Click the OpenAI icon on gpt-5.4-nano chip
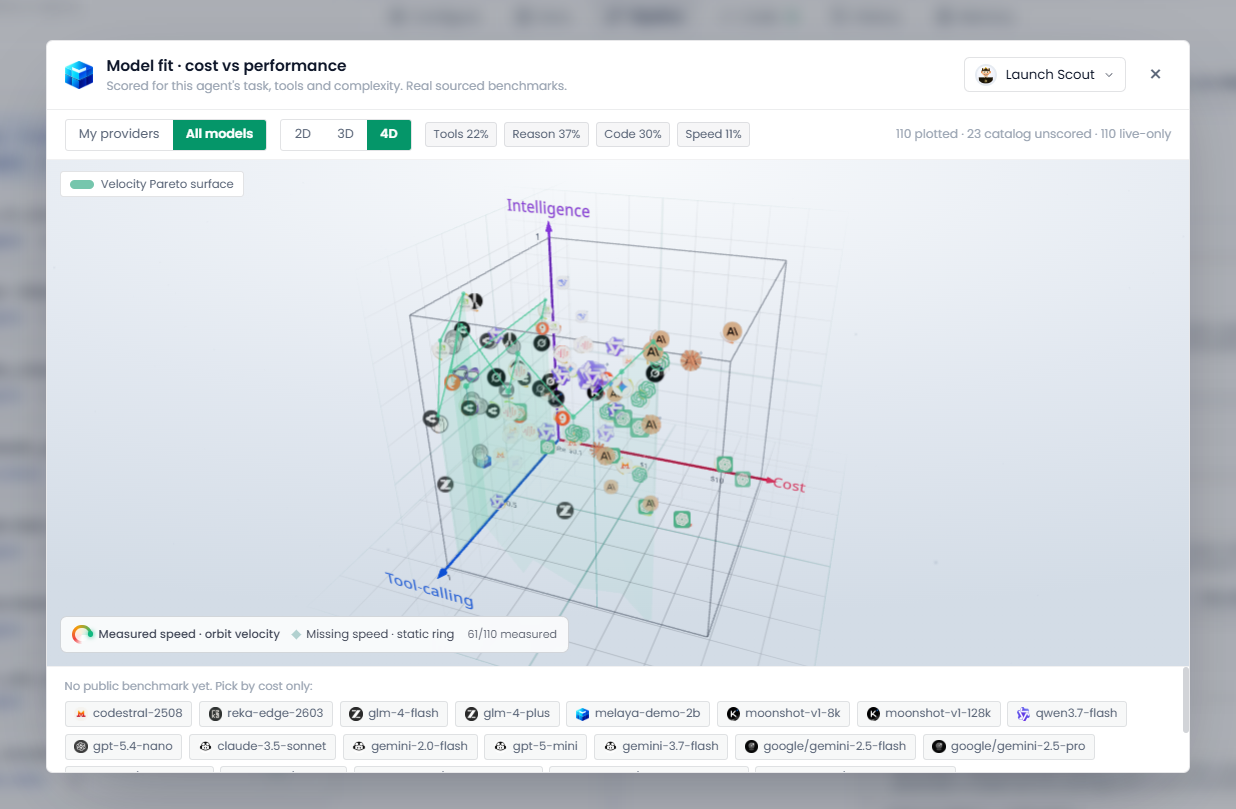1236x809 pixels. pyautogui.click(x=81, y=746)
